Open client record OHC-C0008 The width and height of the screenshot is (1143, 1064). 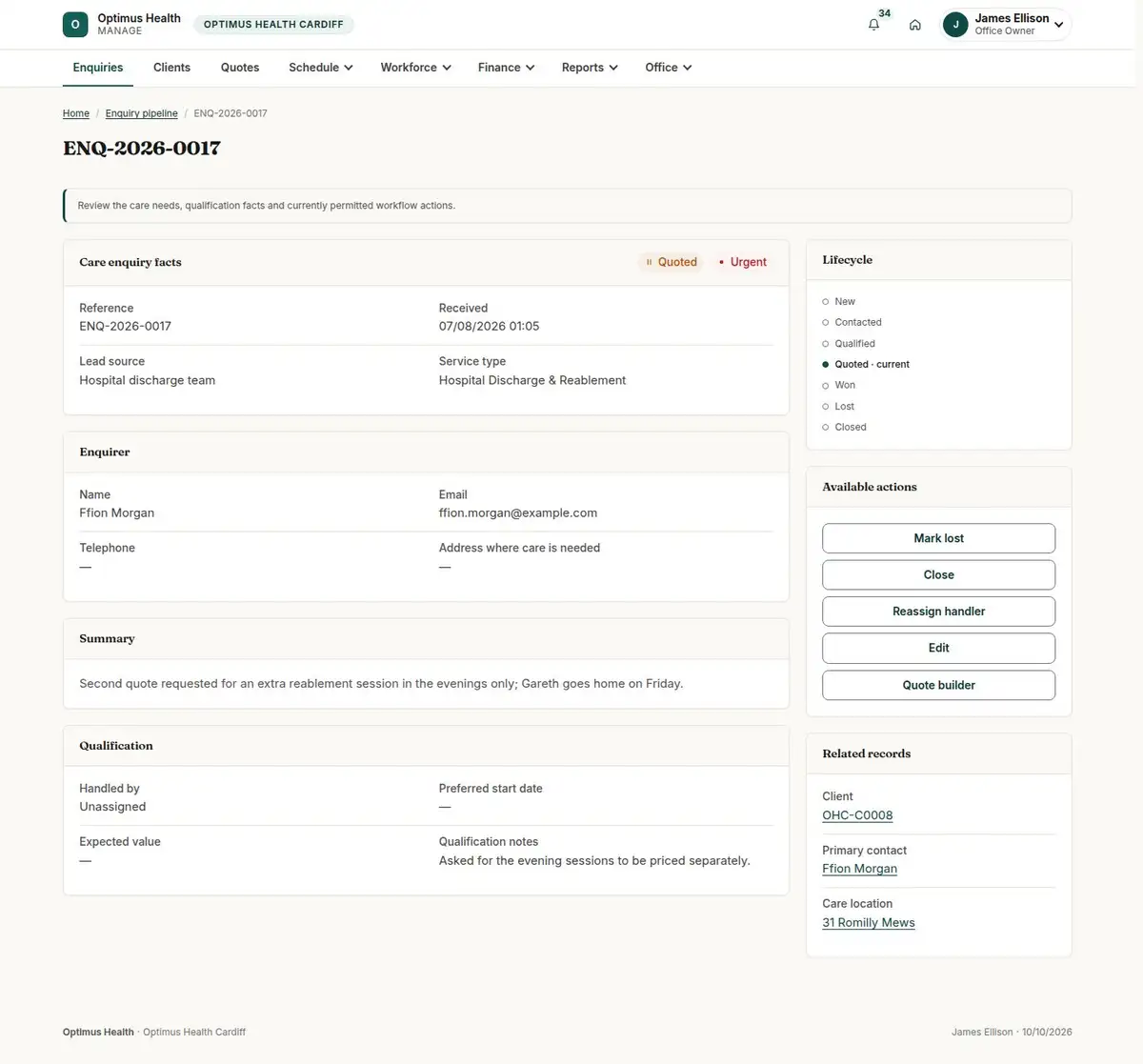[x=857, y=815]
